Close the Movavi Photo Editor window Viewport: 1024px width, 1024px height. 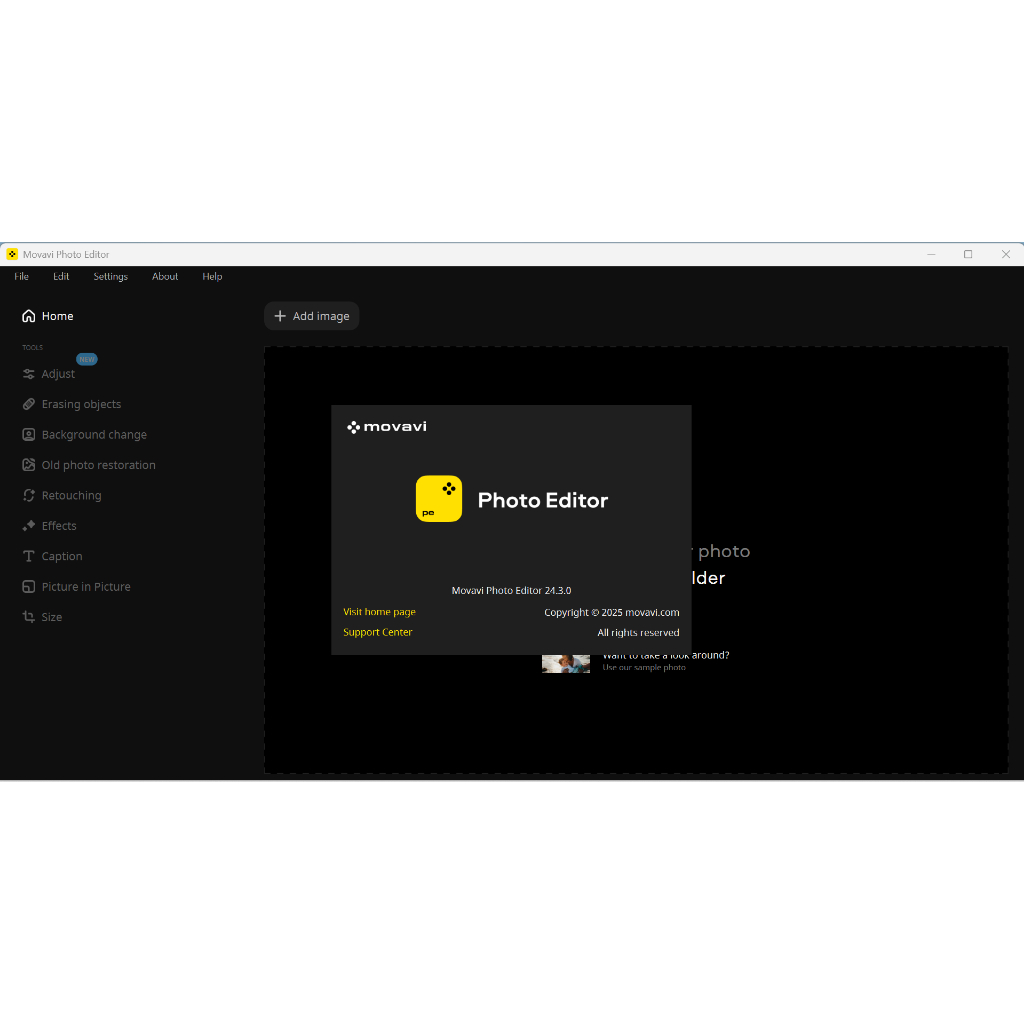pyautogui.click(x=1006, y=254)
